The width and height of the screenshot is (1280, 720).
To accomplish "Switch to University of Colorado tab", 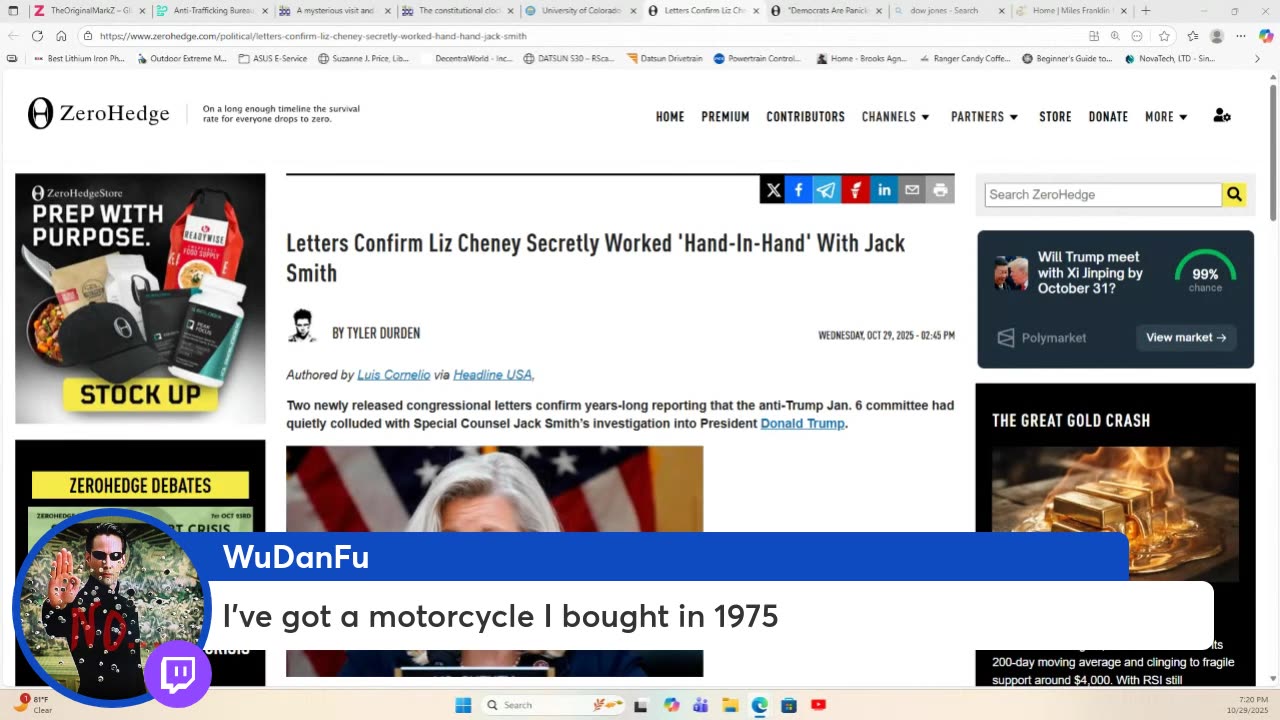I will point(581,11).
